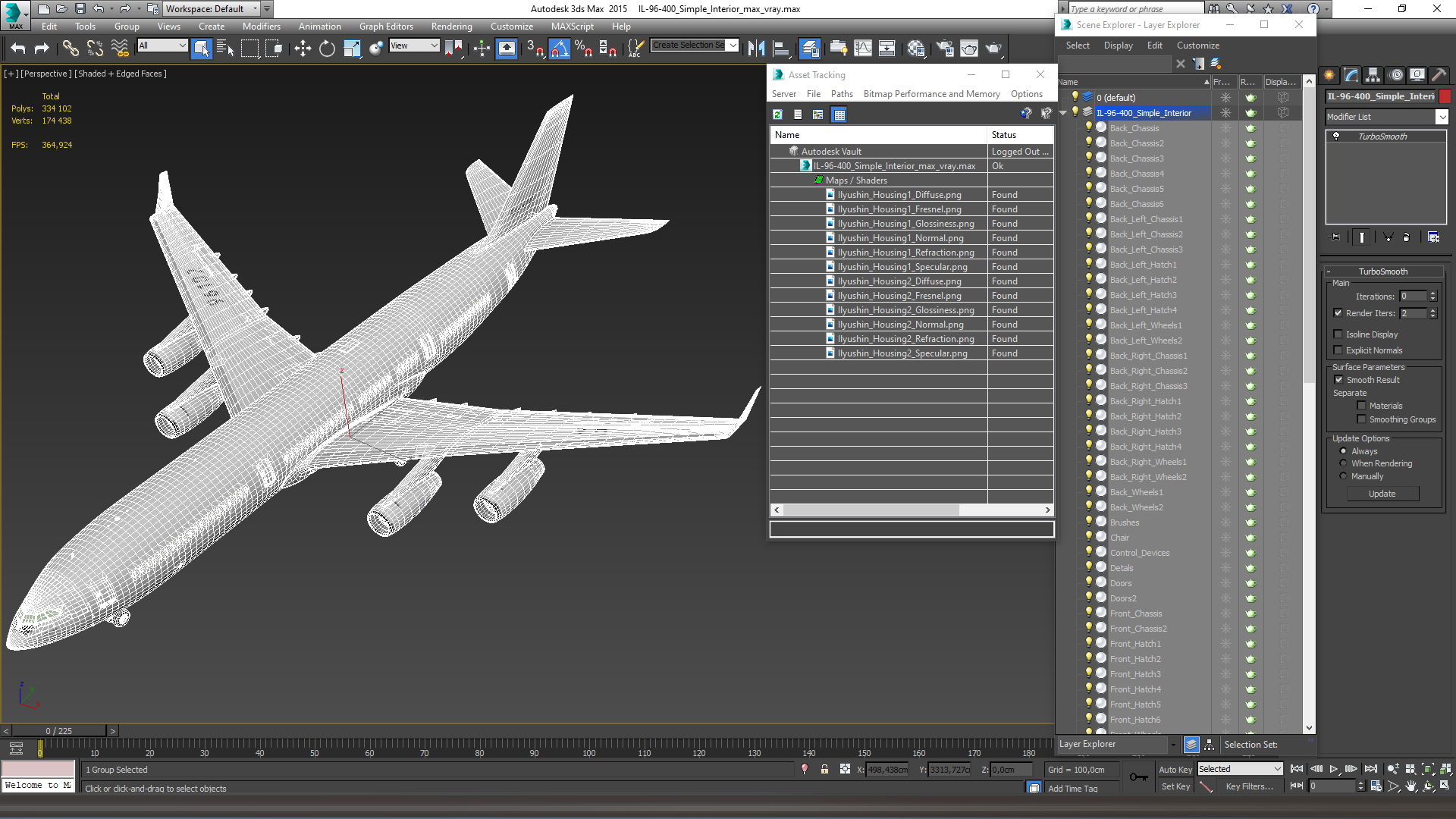Open the Modifier List dropdown
The image size is (1456, 819).
[1442, 117]
